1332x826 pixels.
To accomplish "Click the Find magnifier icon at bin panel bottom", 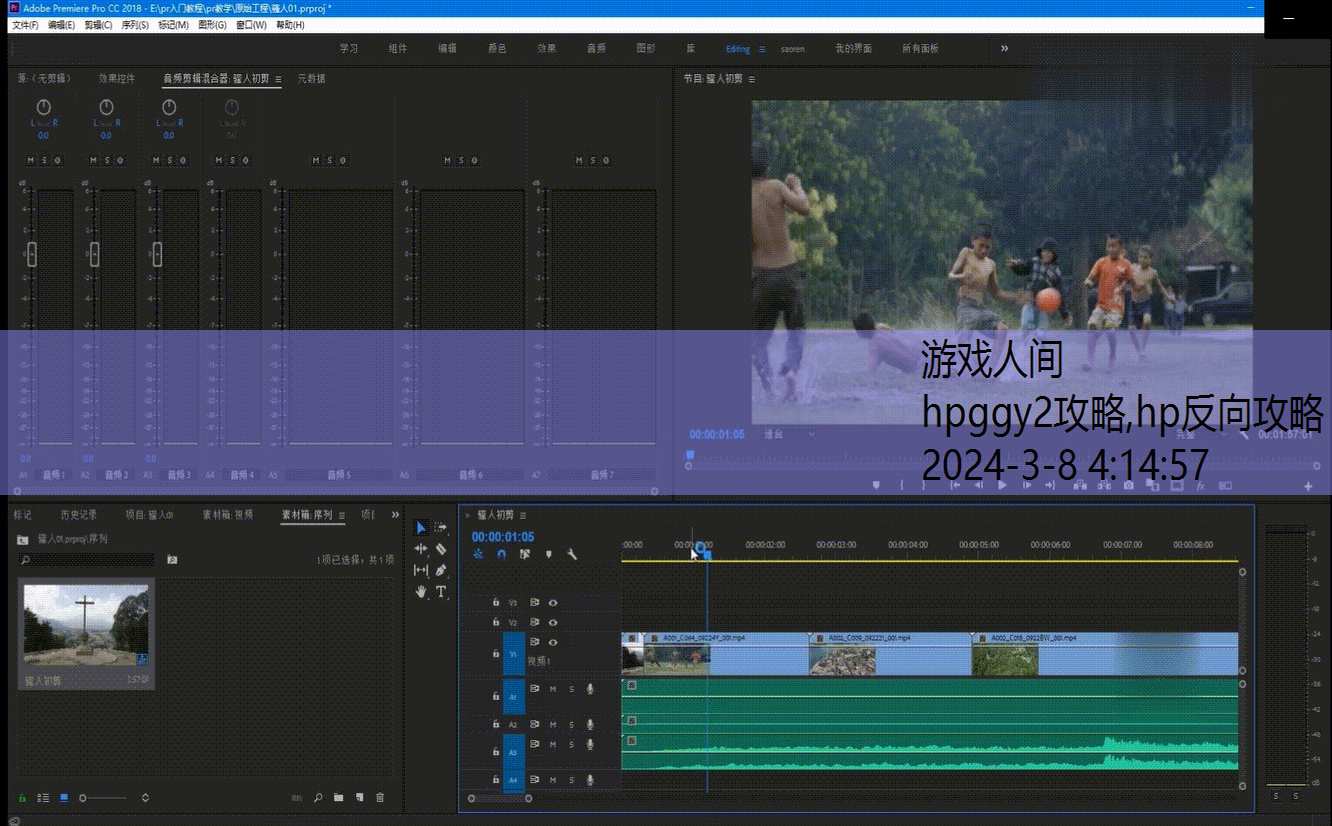I will click(318, 797).
